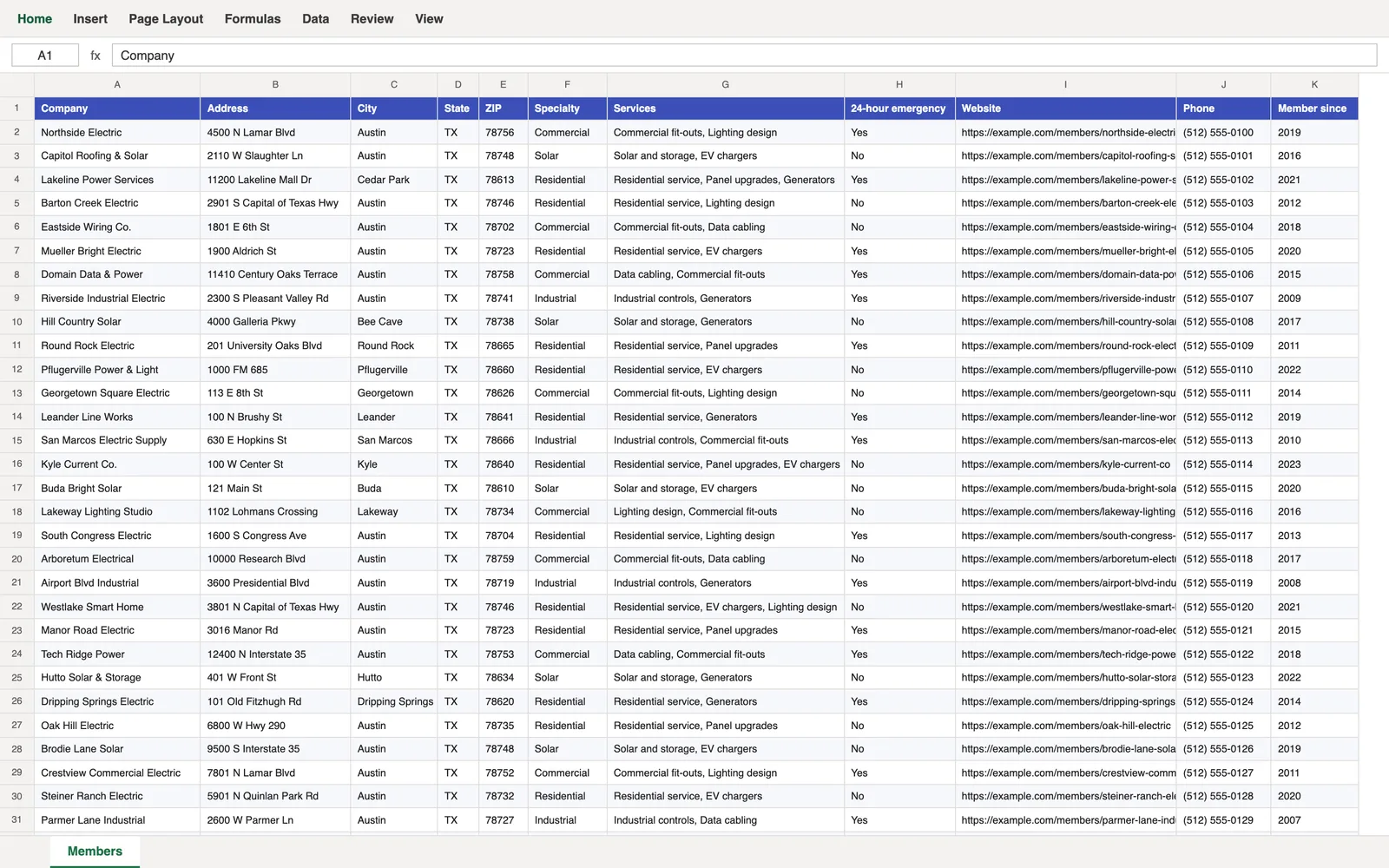
Task: Select Westlake Smart Home cell
Action: tap(117, 607)
